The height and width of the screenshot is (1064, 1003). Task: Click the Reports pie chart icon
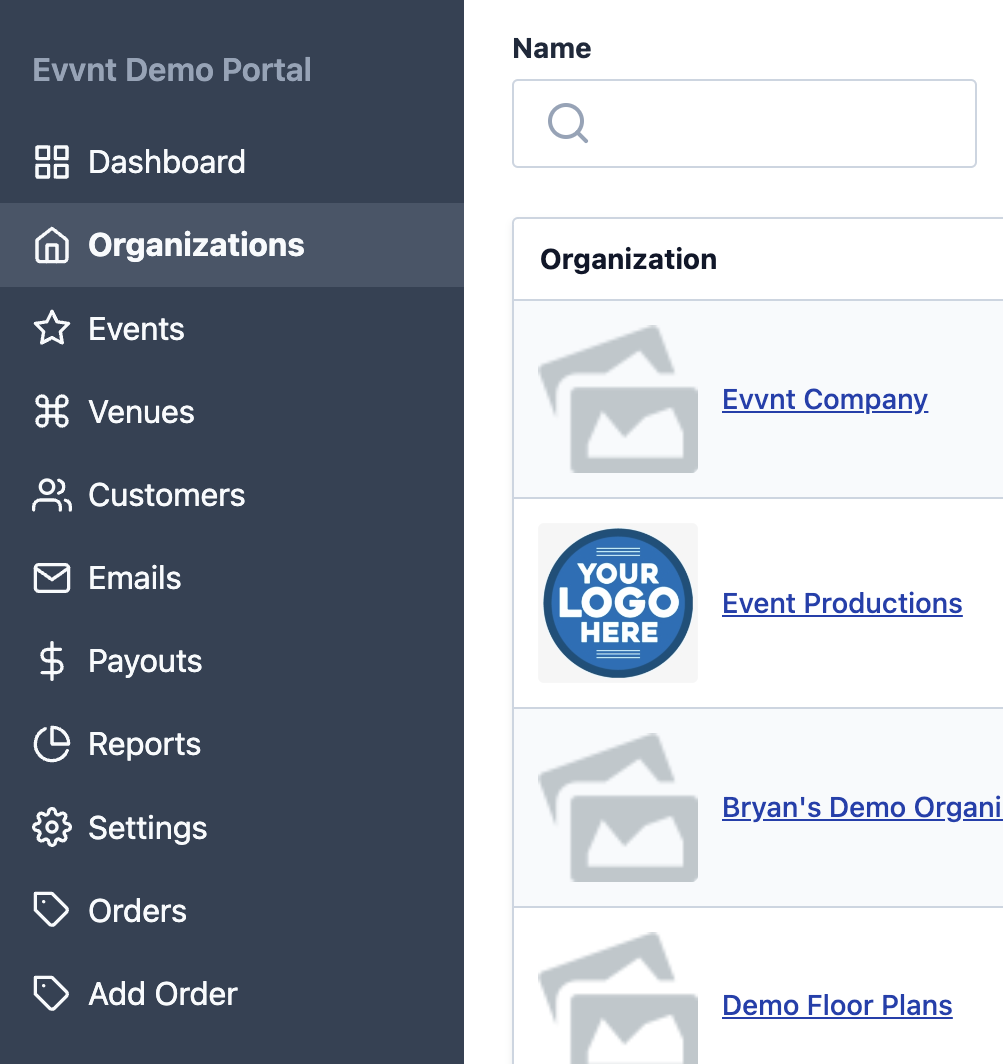point(52,744)
